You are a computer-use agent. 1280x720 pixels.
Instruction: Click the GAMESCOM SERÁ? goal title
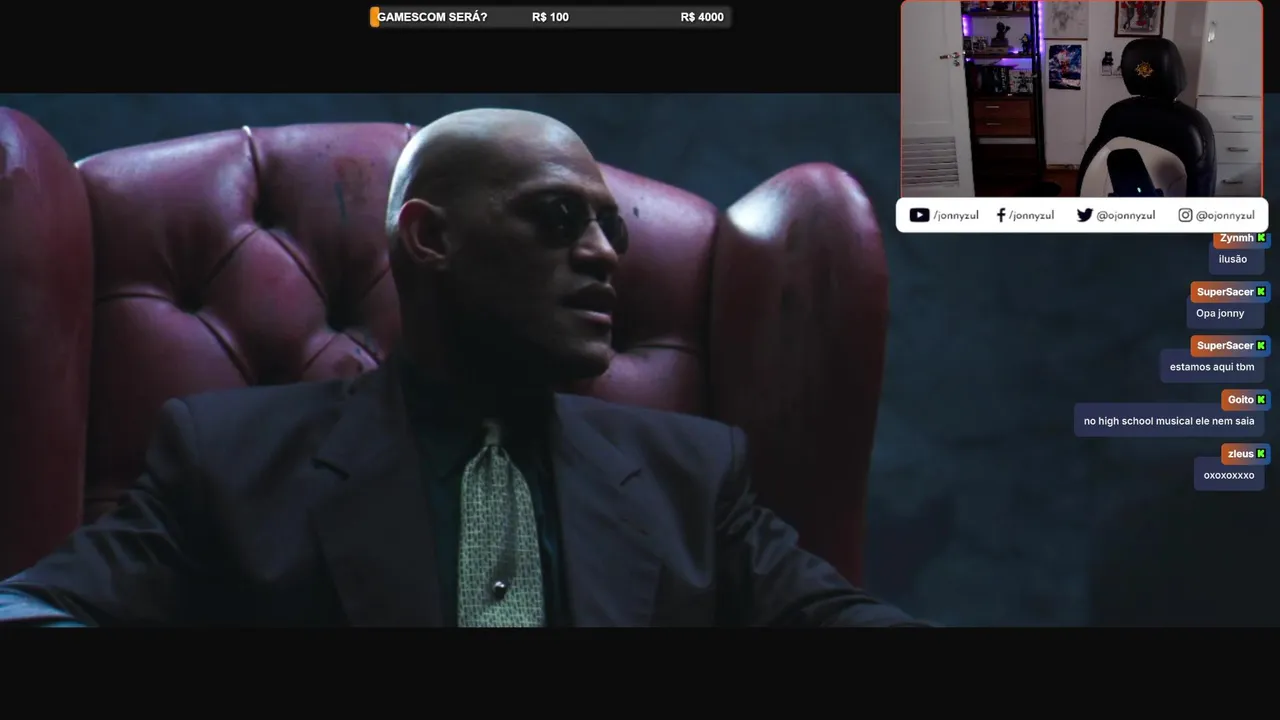tap(432, 17)
